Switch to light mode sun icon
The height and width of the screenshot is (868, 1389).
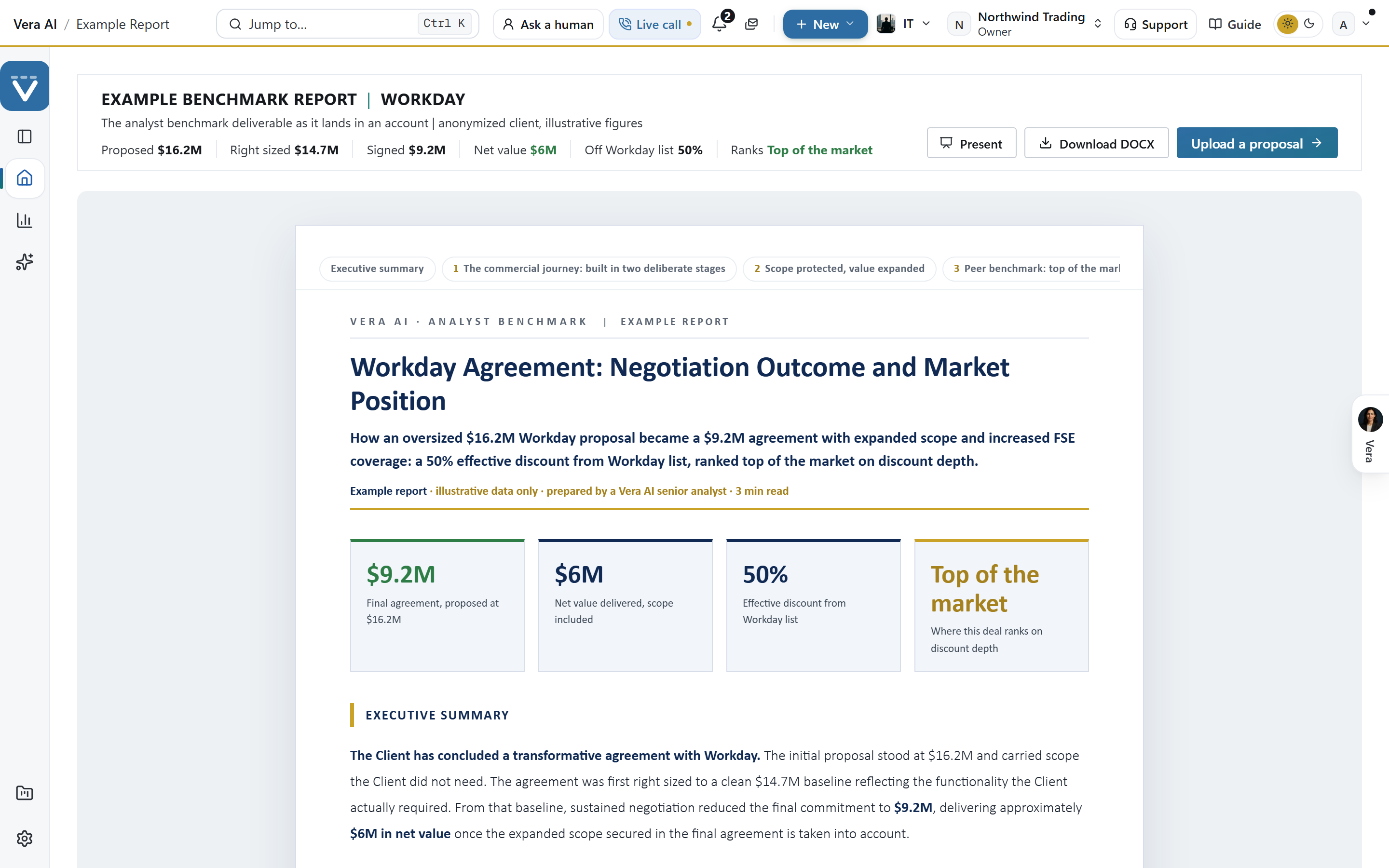[x=1287, y=24]
